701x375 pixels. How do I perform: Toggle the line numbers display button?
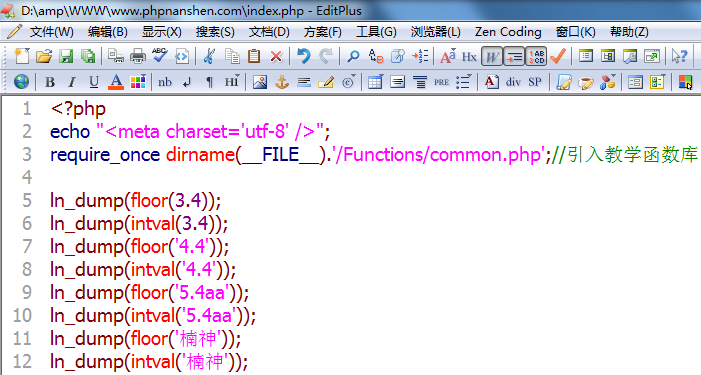click(536, 56)
